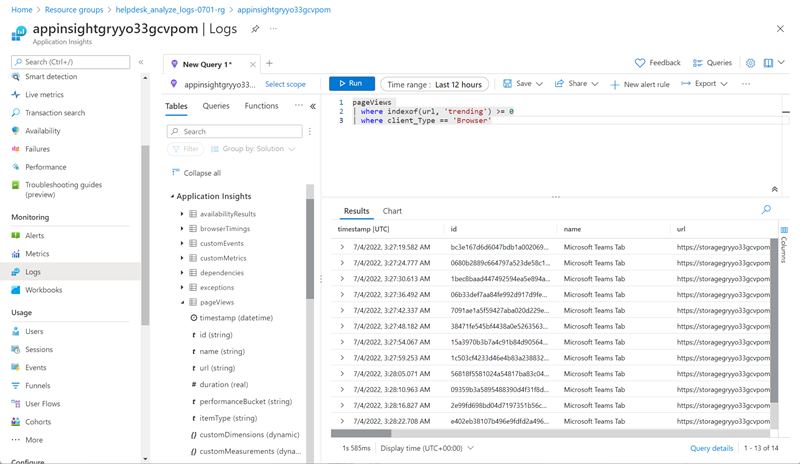Collapse the tables side pane
This screenshot has height=464, width=800.
click(313, 106)
